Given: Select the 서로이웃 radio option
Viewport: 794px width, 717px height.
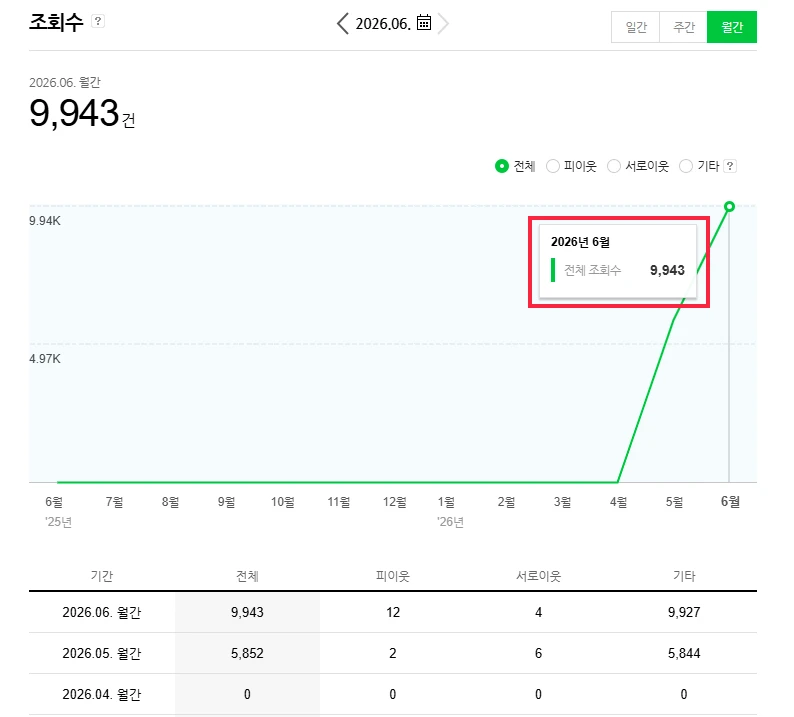Looking at the screenshot, I should 614,166.
